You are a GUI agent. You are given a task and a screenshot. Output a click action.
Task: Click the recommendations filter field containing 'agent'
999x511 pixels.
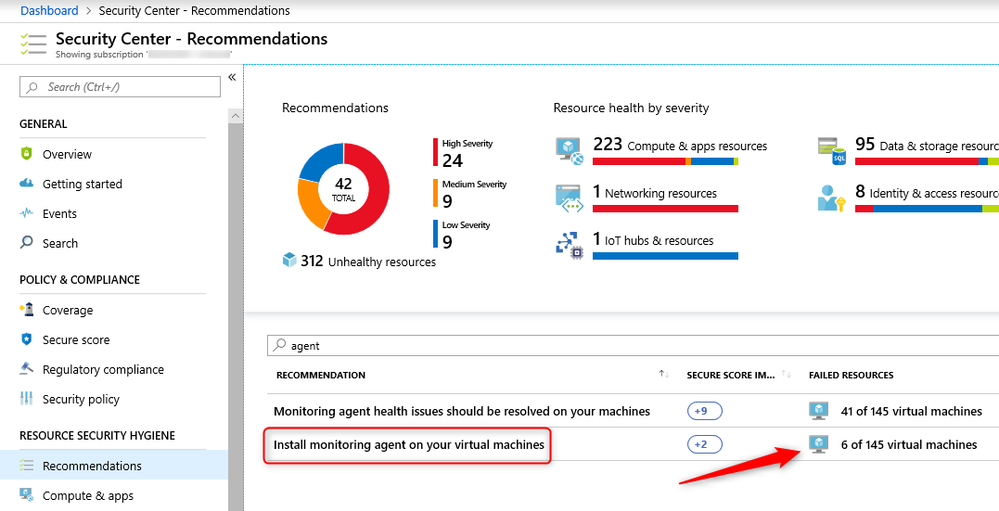tap(632, 345)
